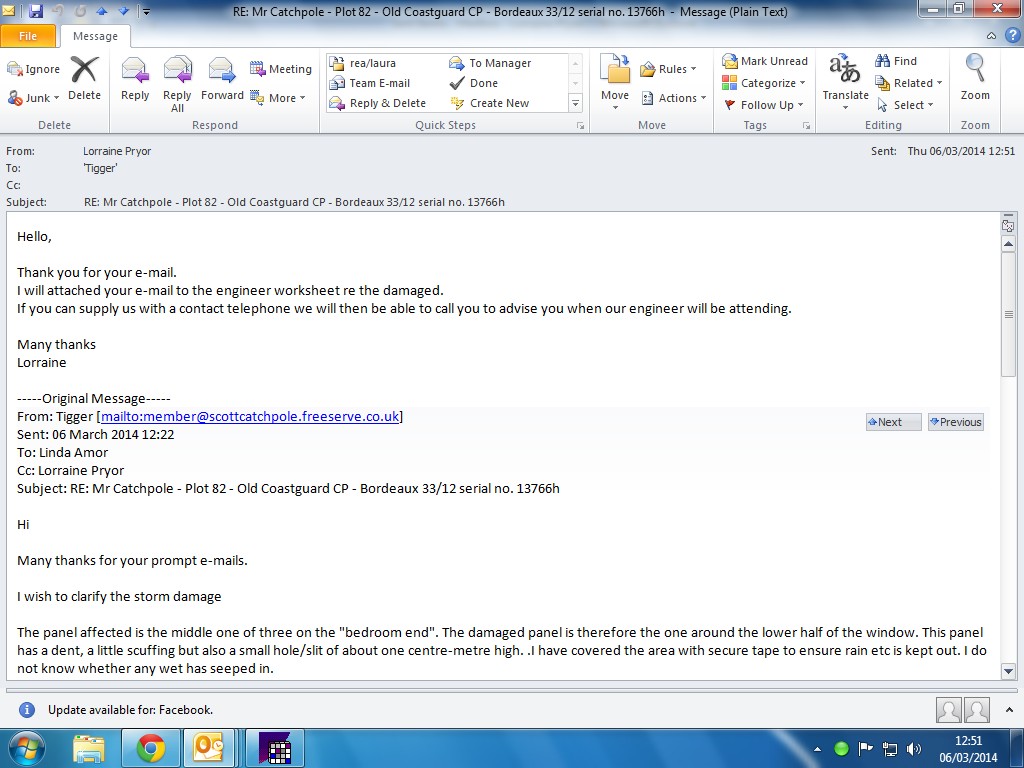
Task: Save the message via quick access toolbar
Action: pos(35,11)
